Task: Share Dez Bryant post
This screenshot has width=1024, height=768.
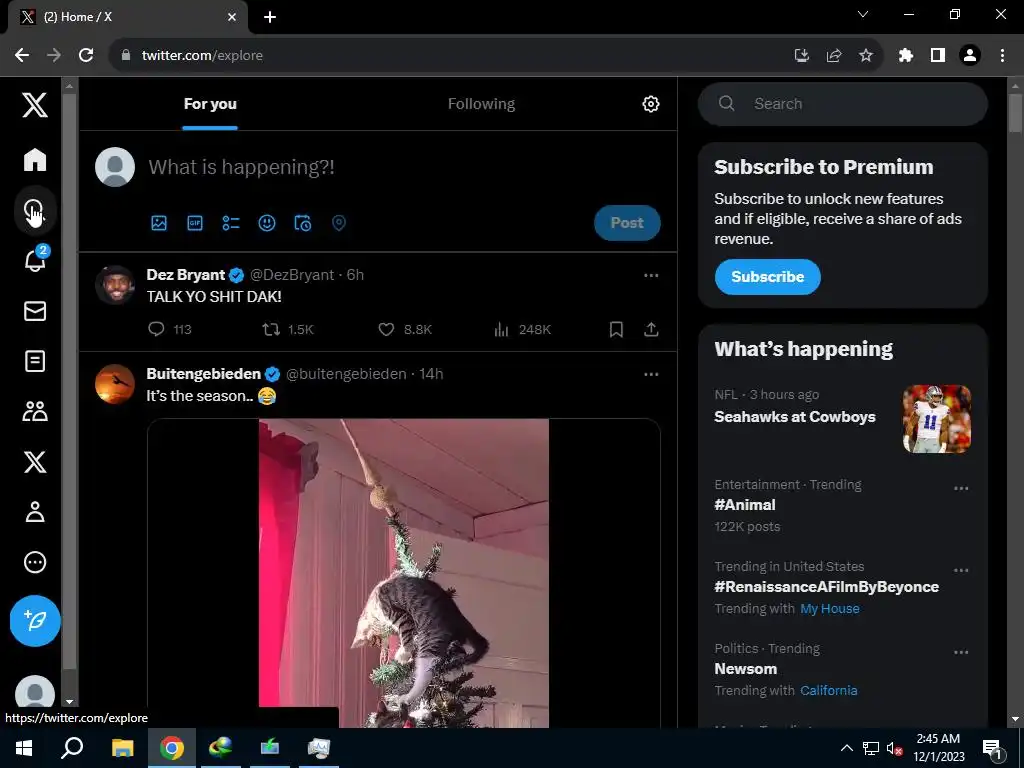Action: pos(651,329)
